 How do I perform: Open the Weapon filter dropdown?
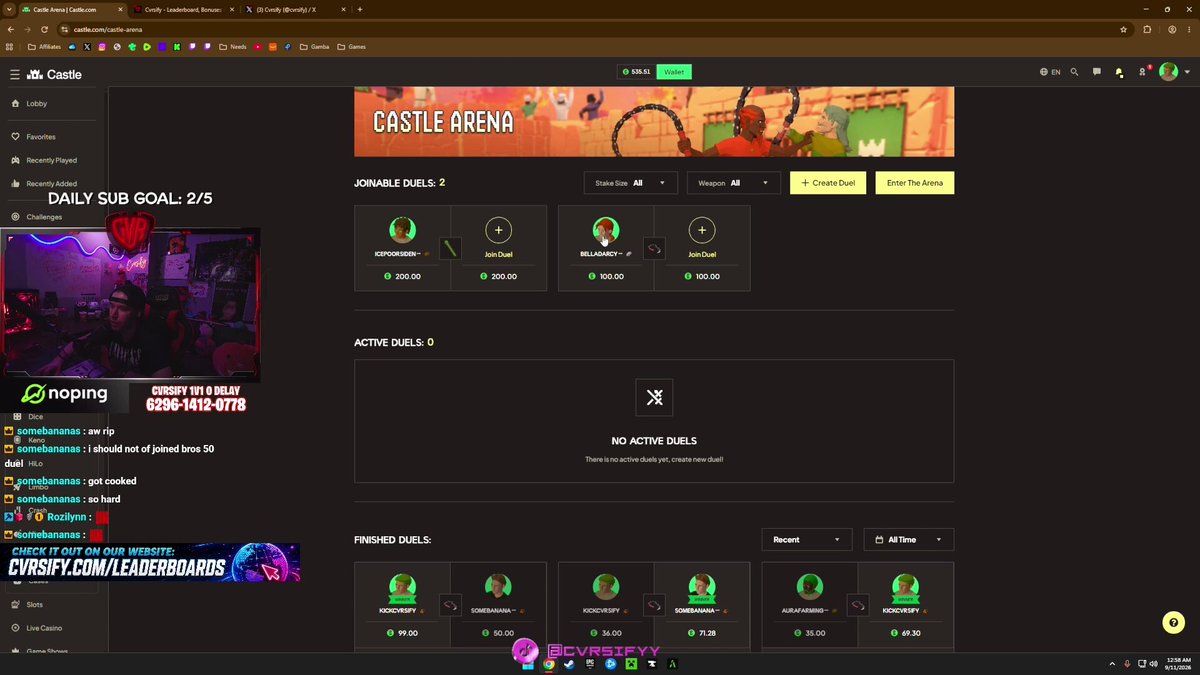733,183
